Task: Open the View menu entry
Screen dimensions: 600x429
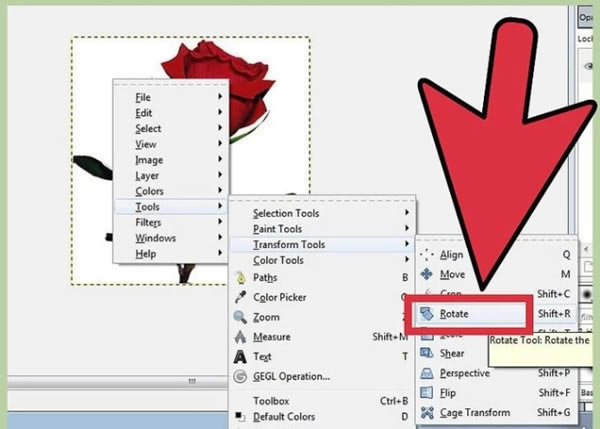Action: pos(171,144)
